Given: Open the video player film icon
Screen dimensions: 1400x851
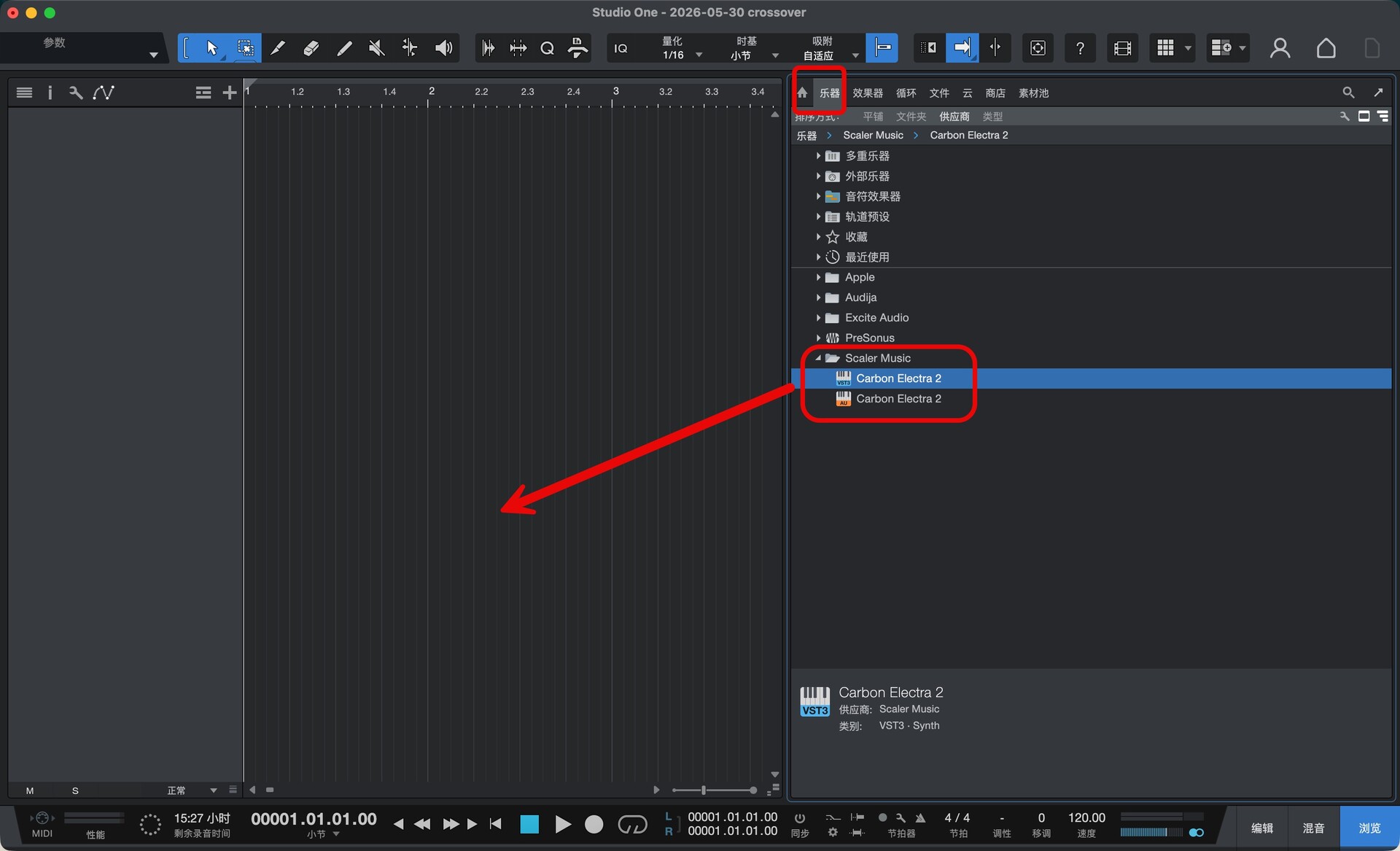Looking at the screenshot, I should 1122,48.
